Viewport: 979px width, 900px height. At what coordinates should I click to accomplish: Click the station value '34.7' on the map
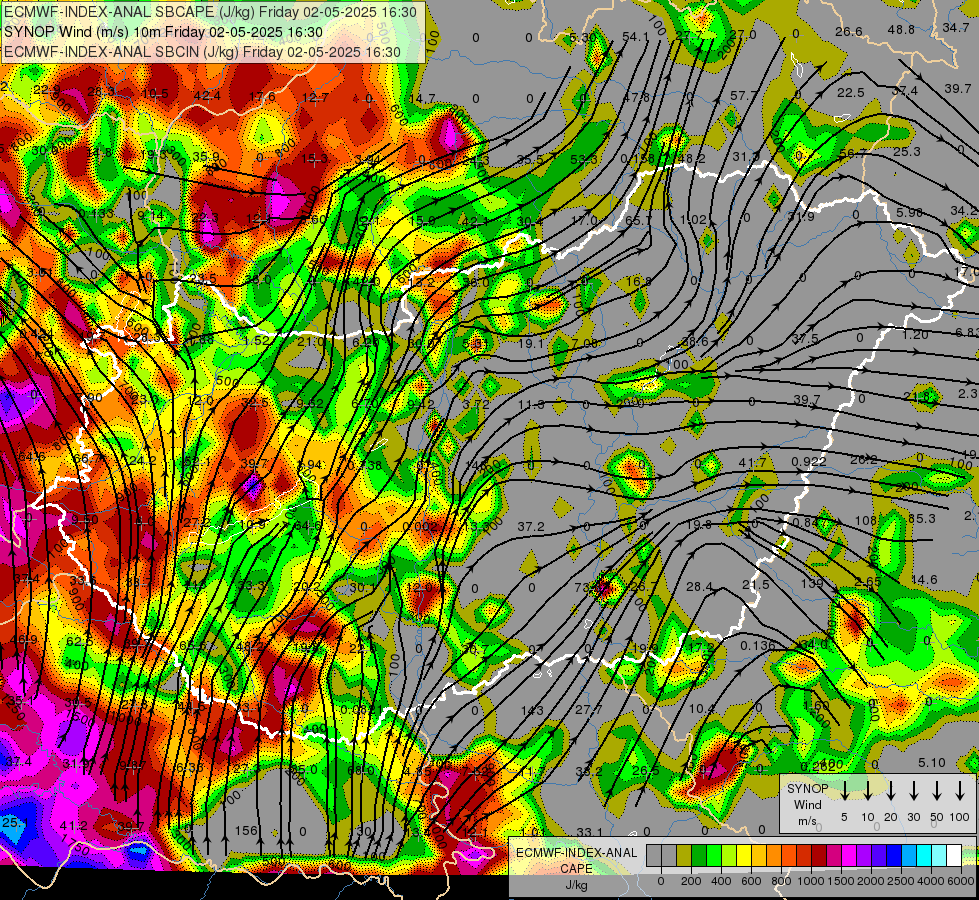(x=956, y=27)
